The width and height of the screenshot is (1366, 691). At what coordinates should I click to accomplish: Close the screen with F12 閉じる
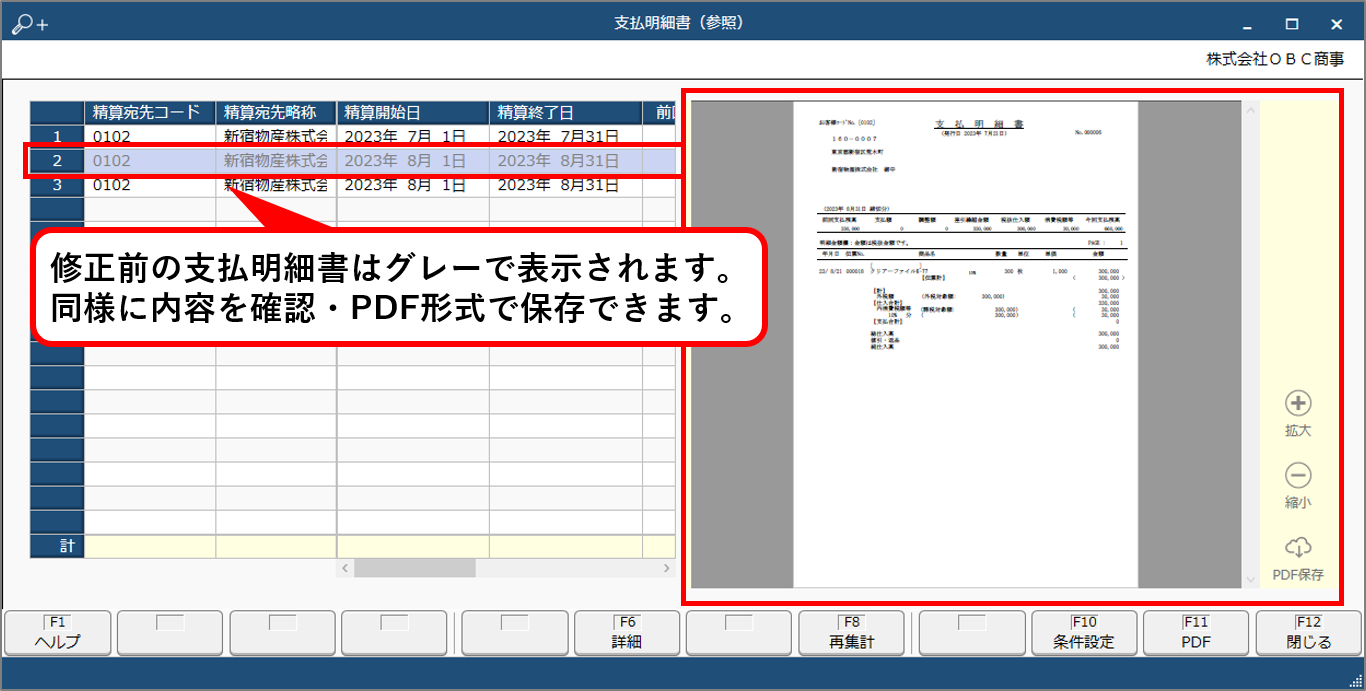coord(1309,633)
